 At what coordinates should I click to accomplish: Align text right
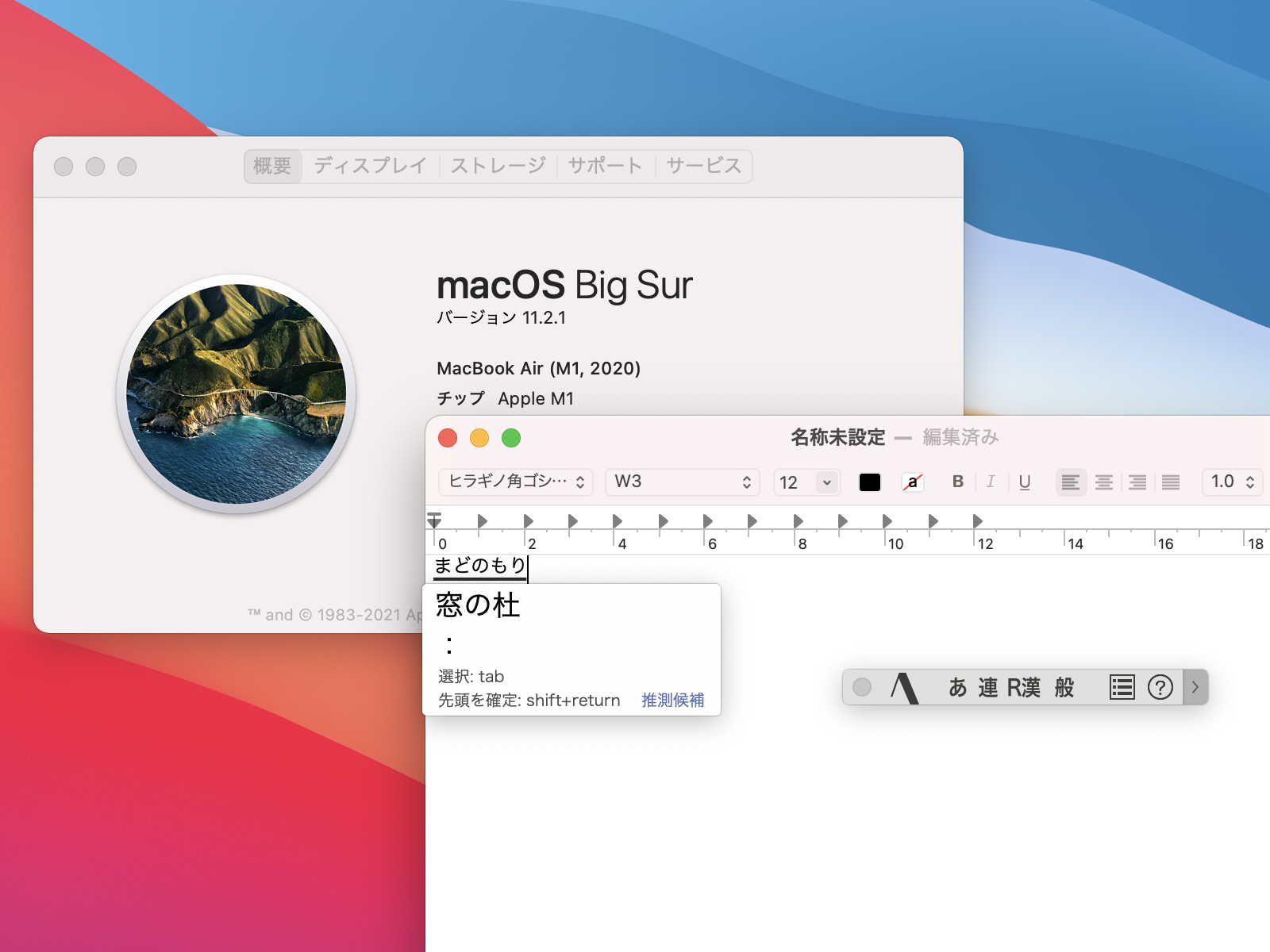pyautogui.click(x=1137, y=482)
